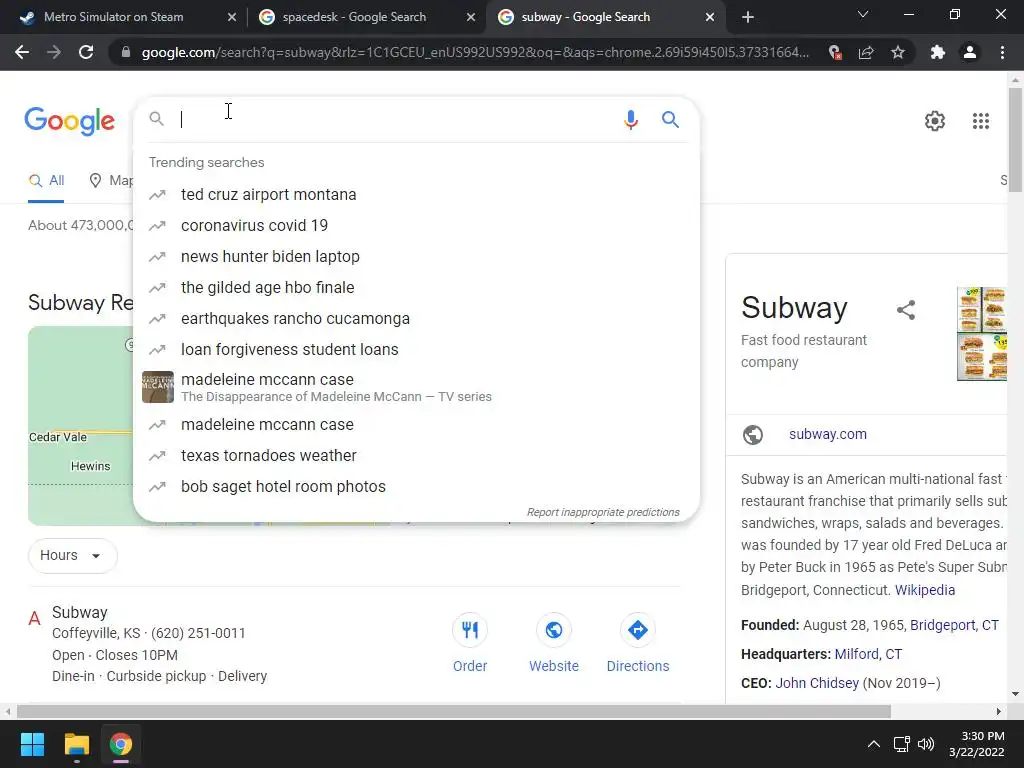The width and height of the screenshot is (1024, 768).
Task: Open Subway menu photos thumbnail
Action: point(982,333)
